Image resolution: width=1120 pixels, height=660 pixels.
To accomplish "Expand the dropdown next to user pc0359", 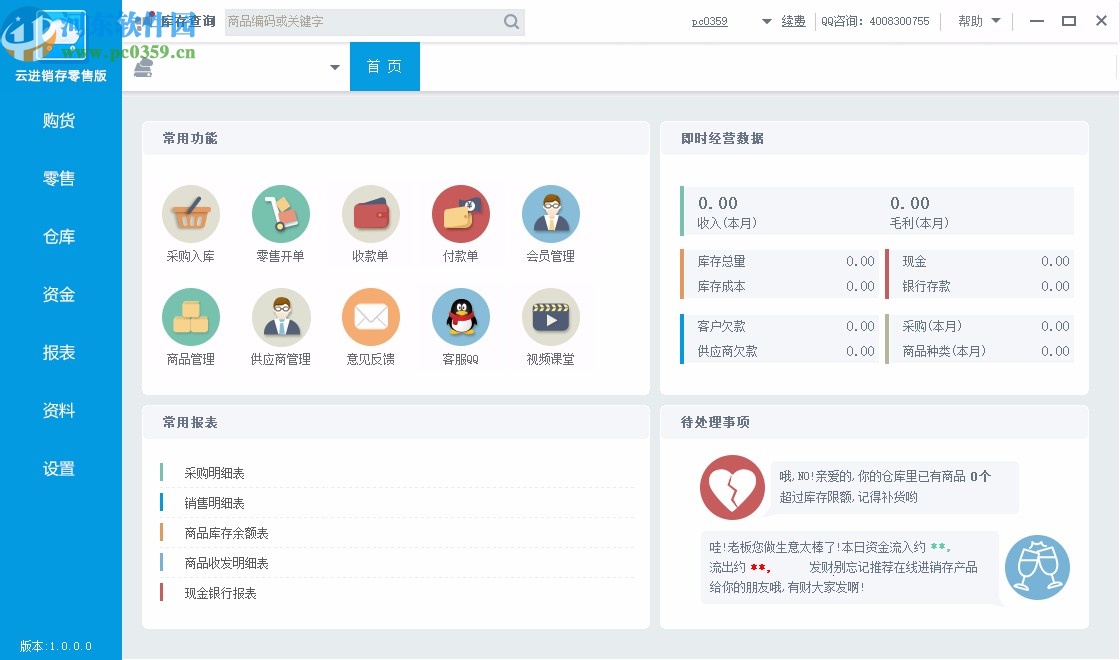I will [766, 20].
